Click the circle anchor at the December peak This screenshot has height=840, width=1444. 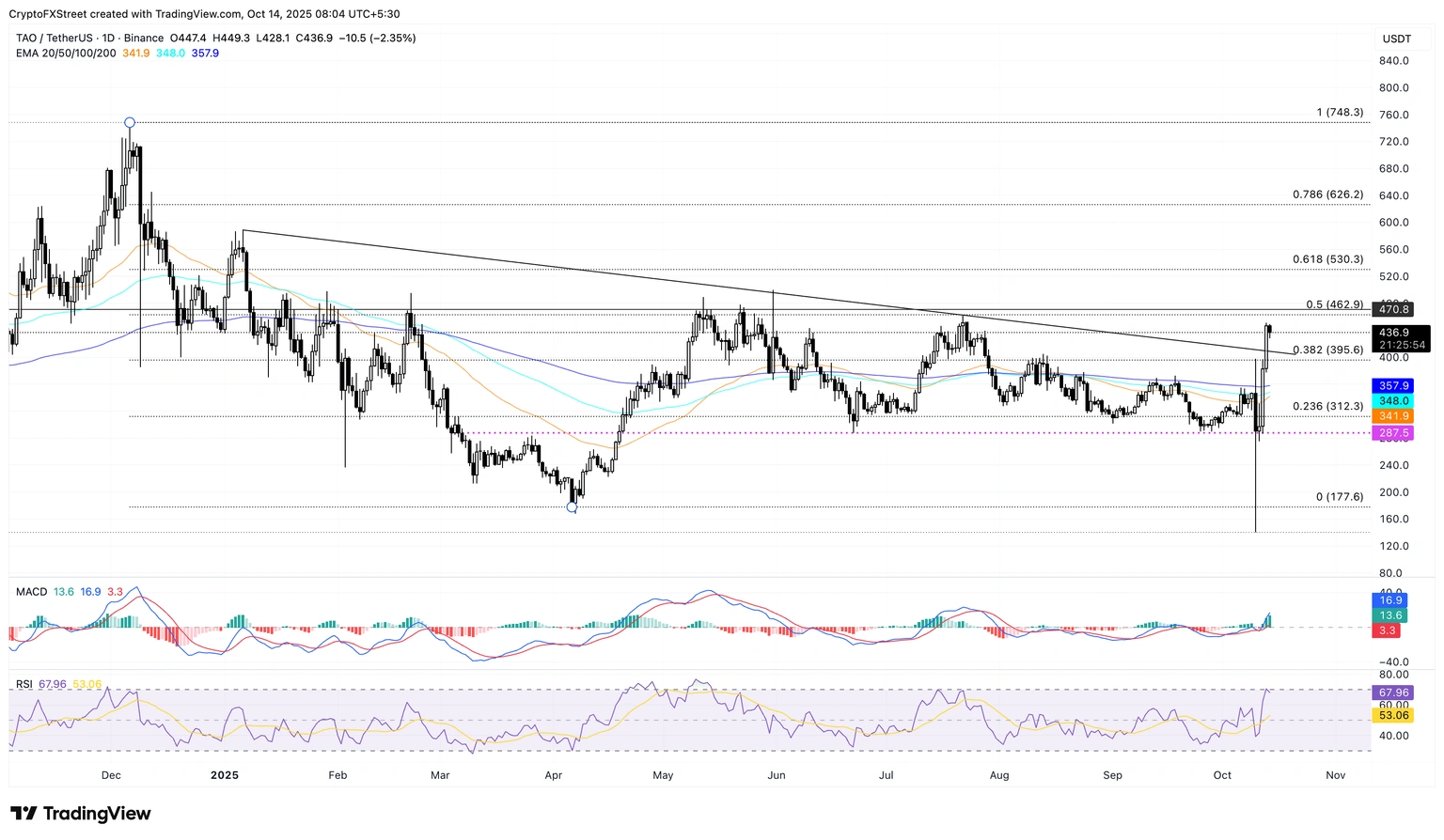[130, 122]
